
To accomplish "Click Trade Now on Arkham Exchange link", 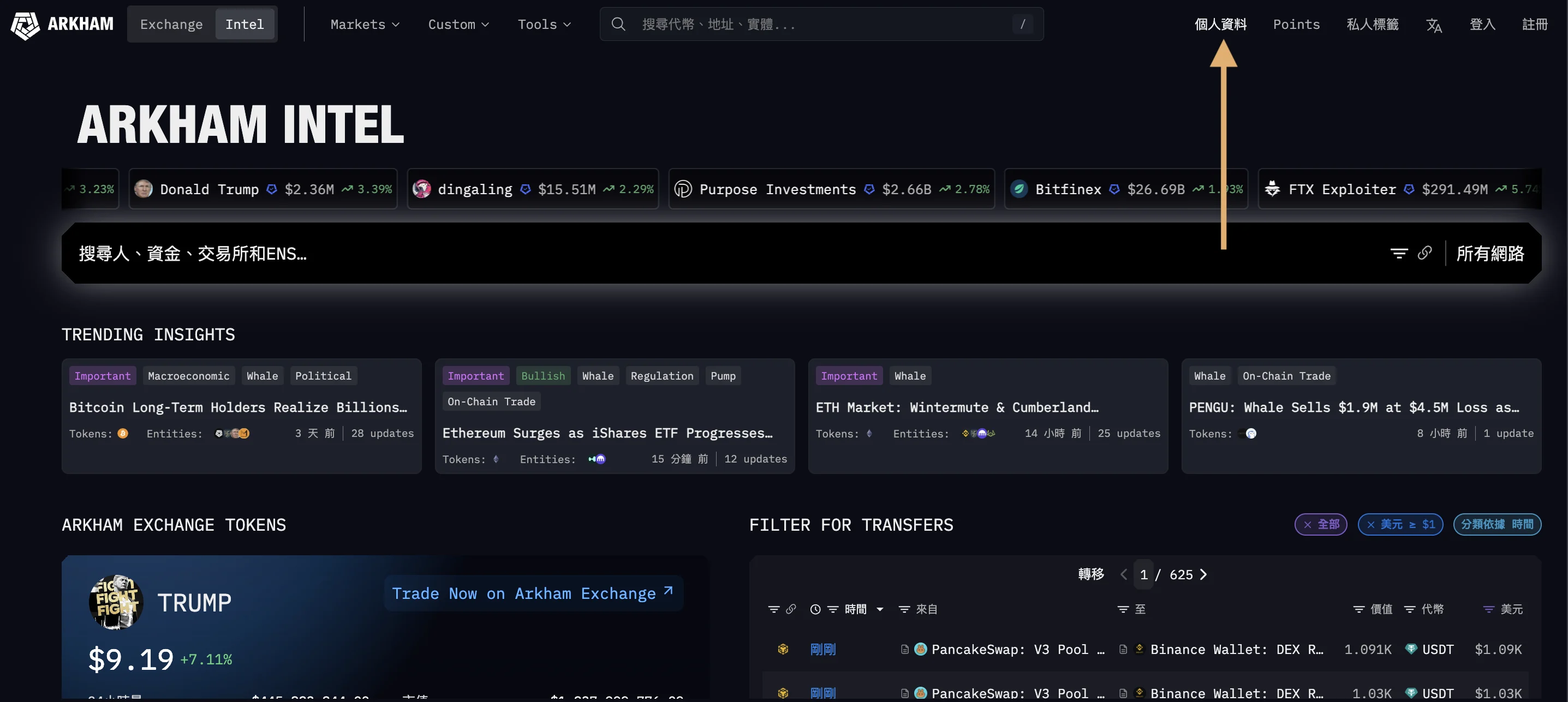I will point(533,593).
